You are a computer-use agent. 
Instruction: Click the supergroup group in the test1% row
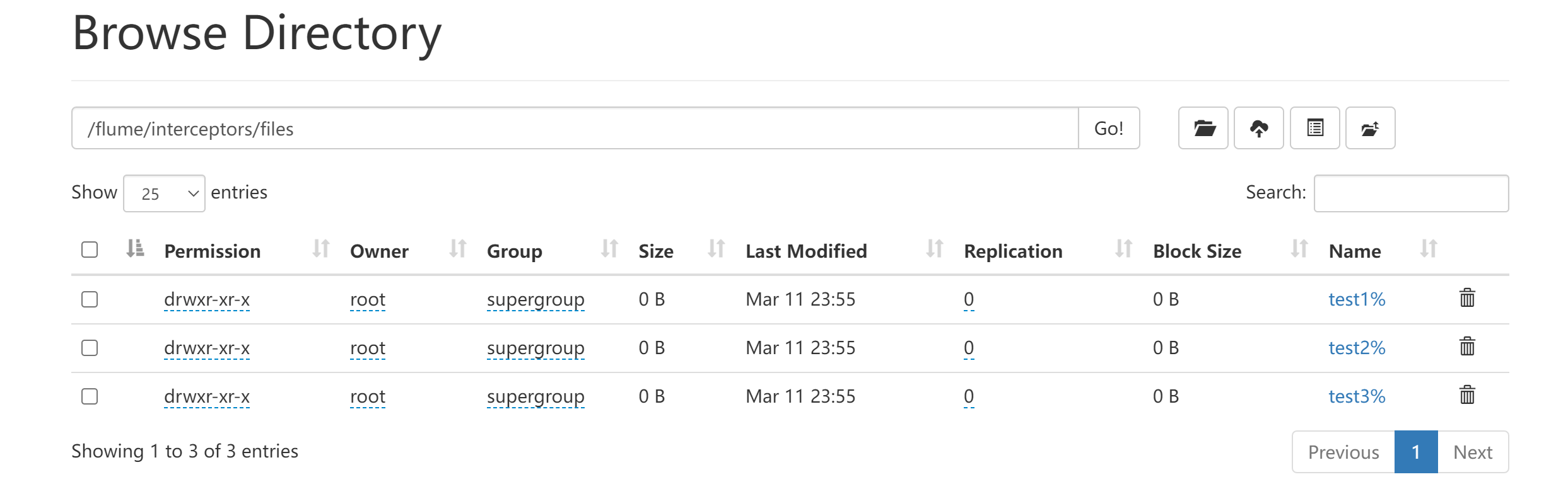click(x=535, y=301)
